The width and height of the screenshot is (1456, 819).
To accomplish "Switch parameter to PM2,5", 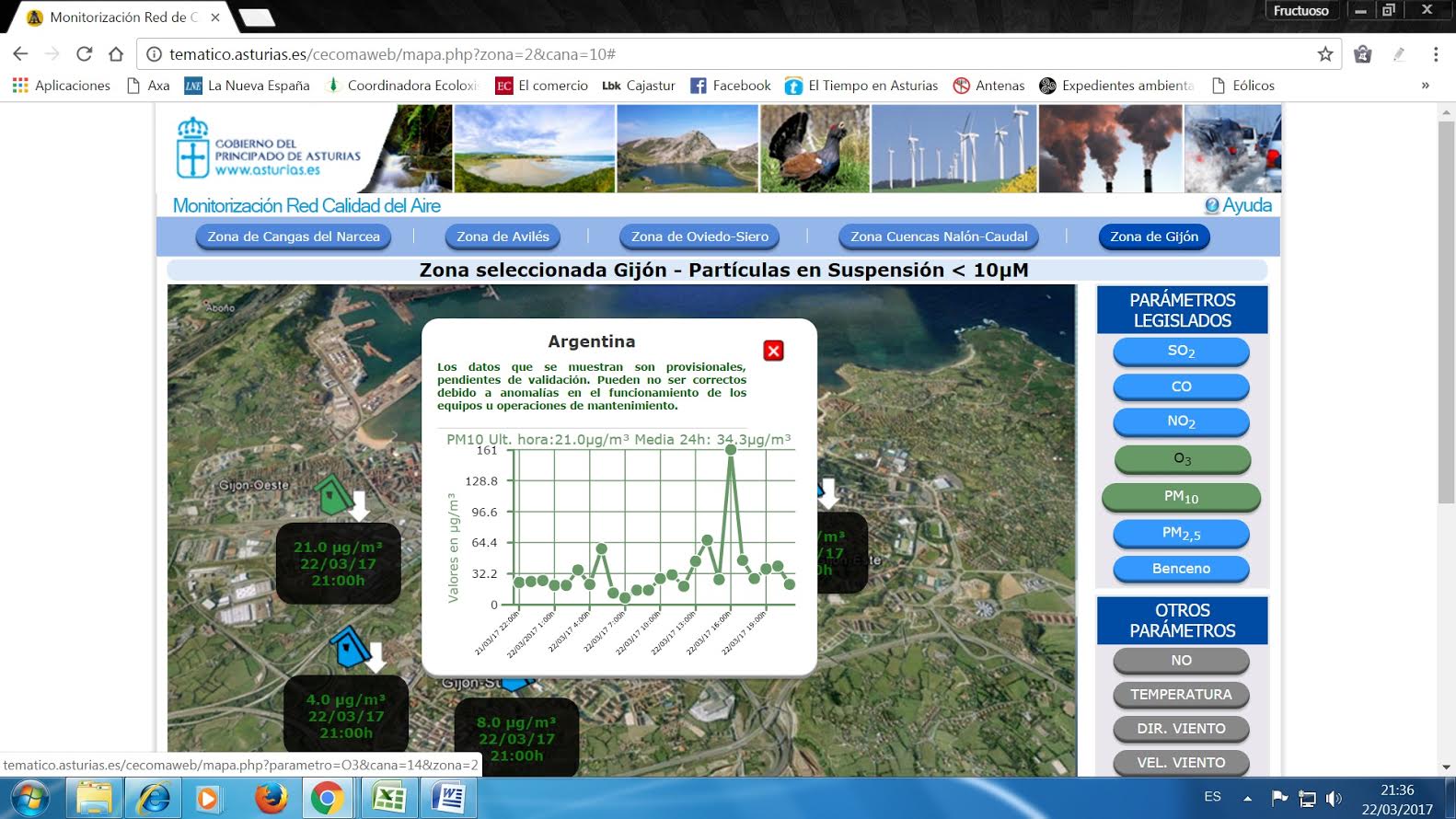I will tap(1181, 534).
